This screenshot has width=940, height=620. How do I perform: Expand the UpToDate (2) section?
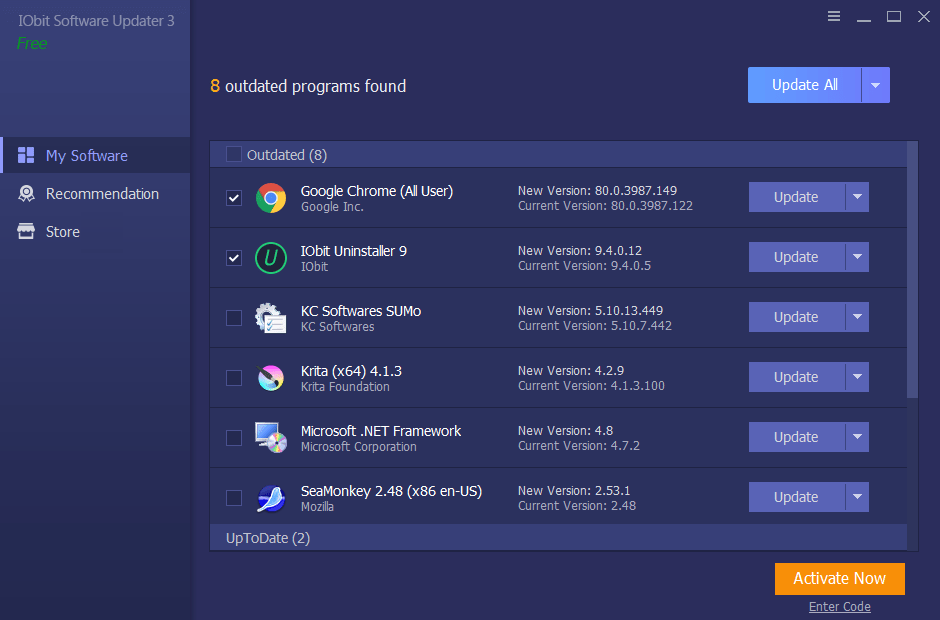558,538
